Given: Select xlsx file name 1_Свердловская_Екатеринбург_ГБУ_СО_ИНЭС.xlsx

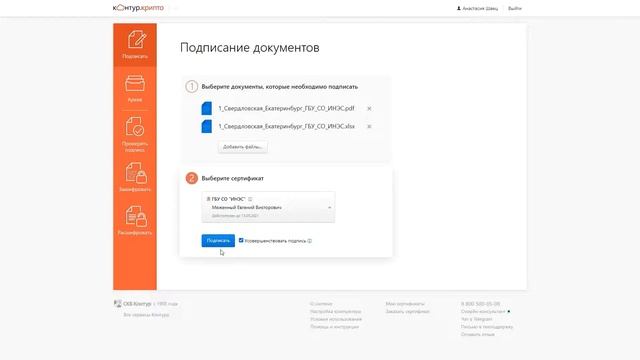Looking at the screenshot, I should click(287, 126).
